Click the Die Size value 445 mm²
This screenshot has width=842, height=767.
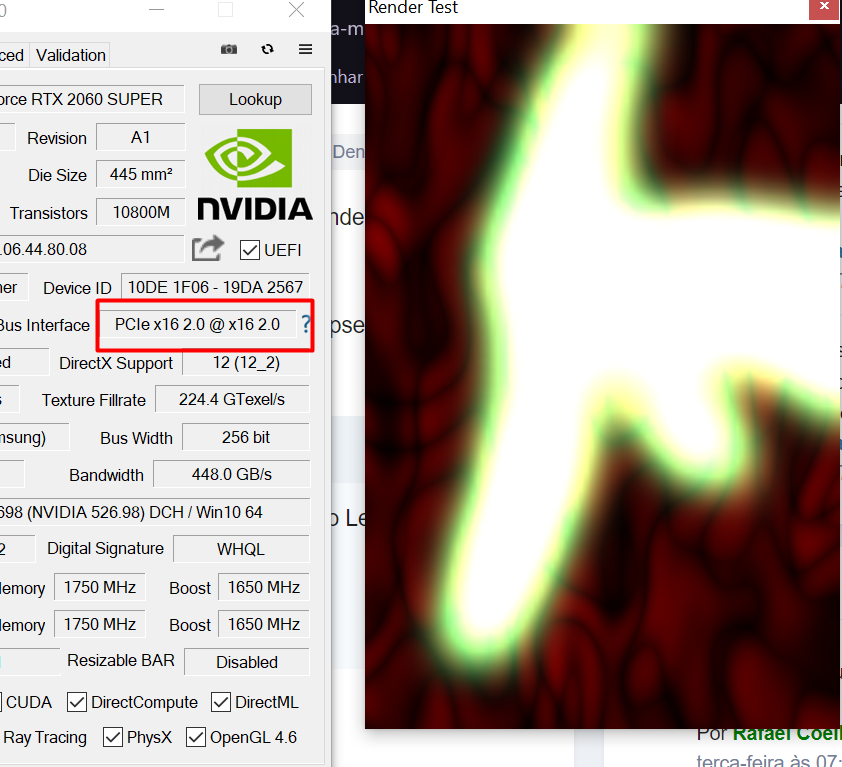pos(141,175)
